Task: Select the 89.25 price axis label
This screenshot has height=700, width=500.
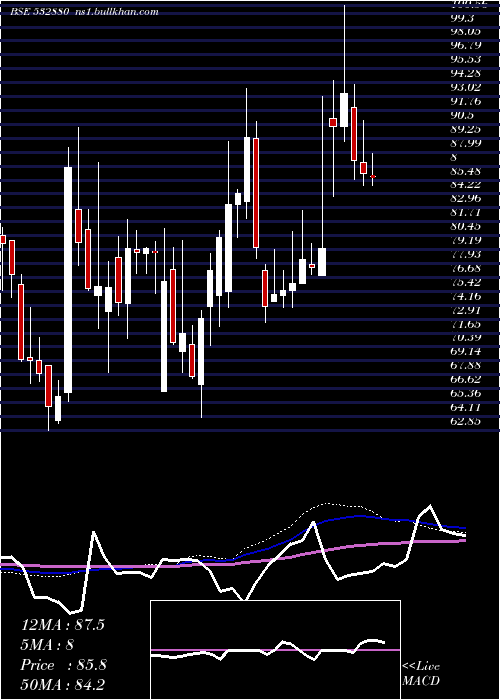Action: tap(466, 129)
